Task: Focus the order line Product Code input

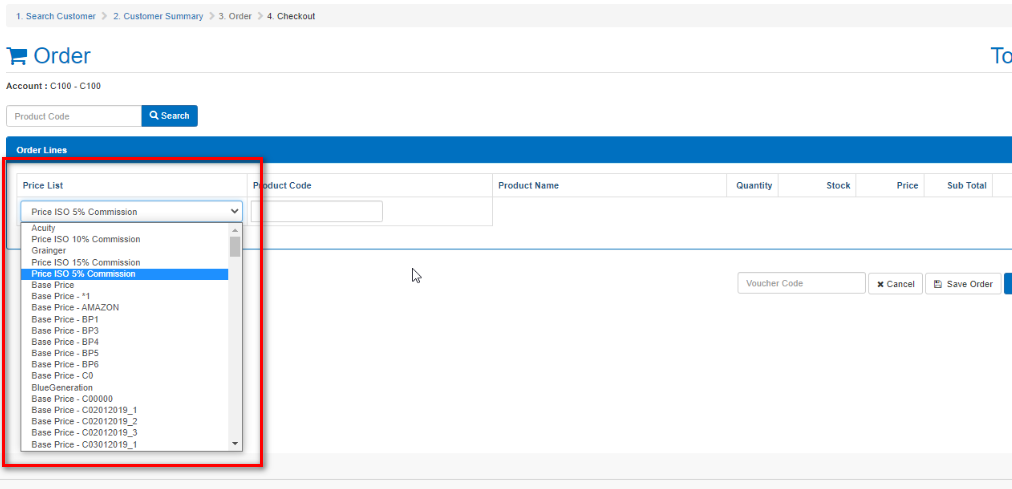Action: (x=317, y=212)
